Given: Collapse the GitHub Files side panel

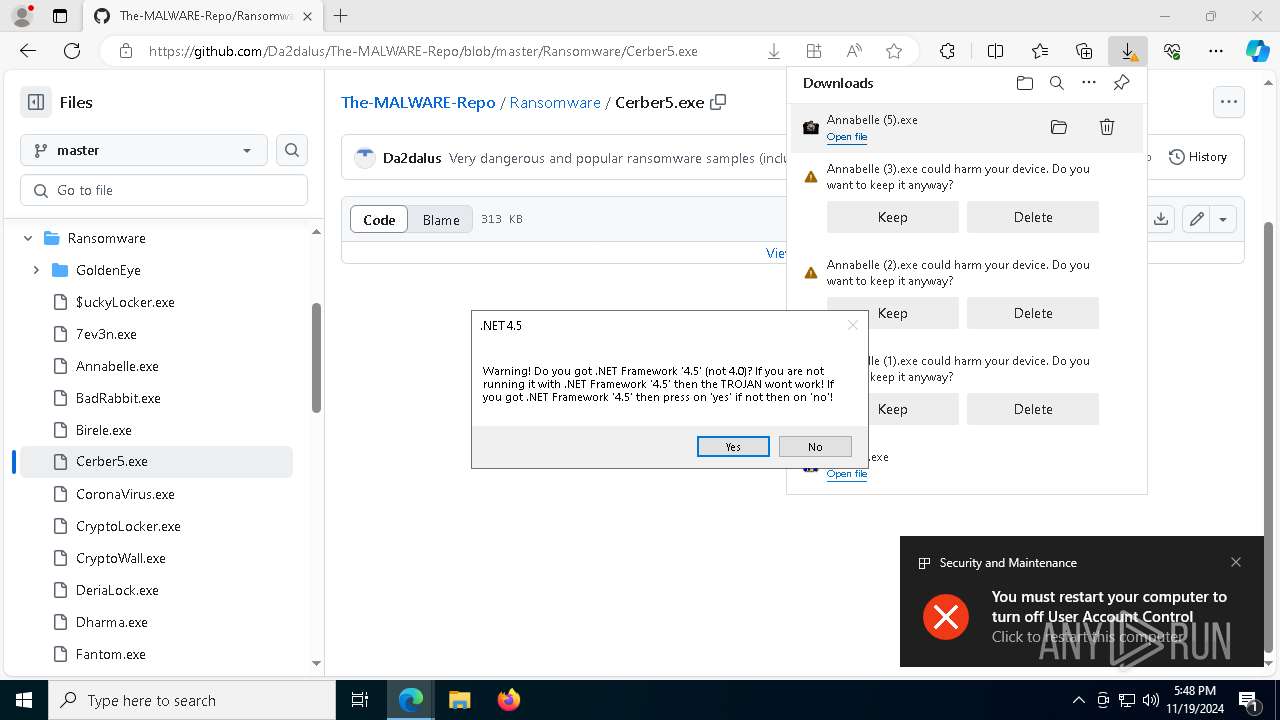Looking at the screenshot, I should click(x=36, y=102).
